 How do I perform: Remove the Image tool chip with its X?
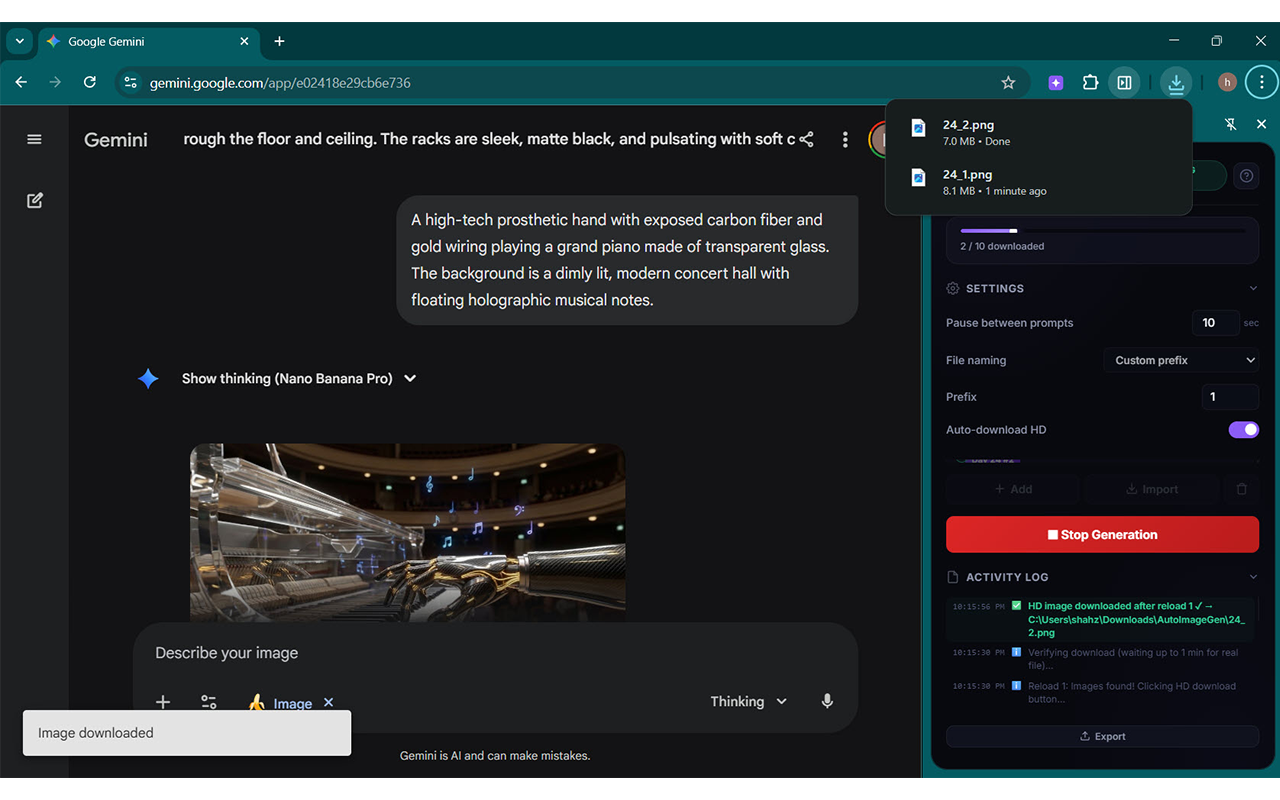[x=328, y=702]
